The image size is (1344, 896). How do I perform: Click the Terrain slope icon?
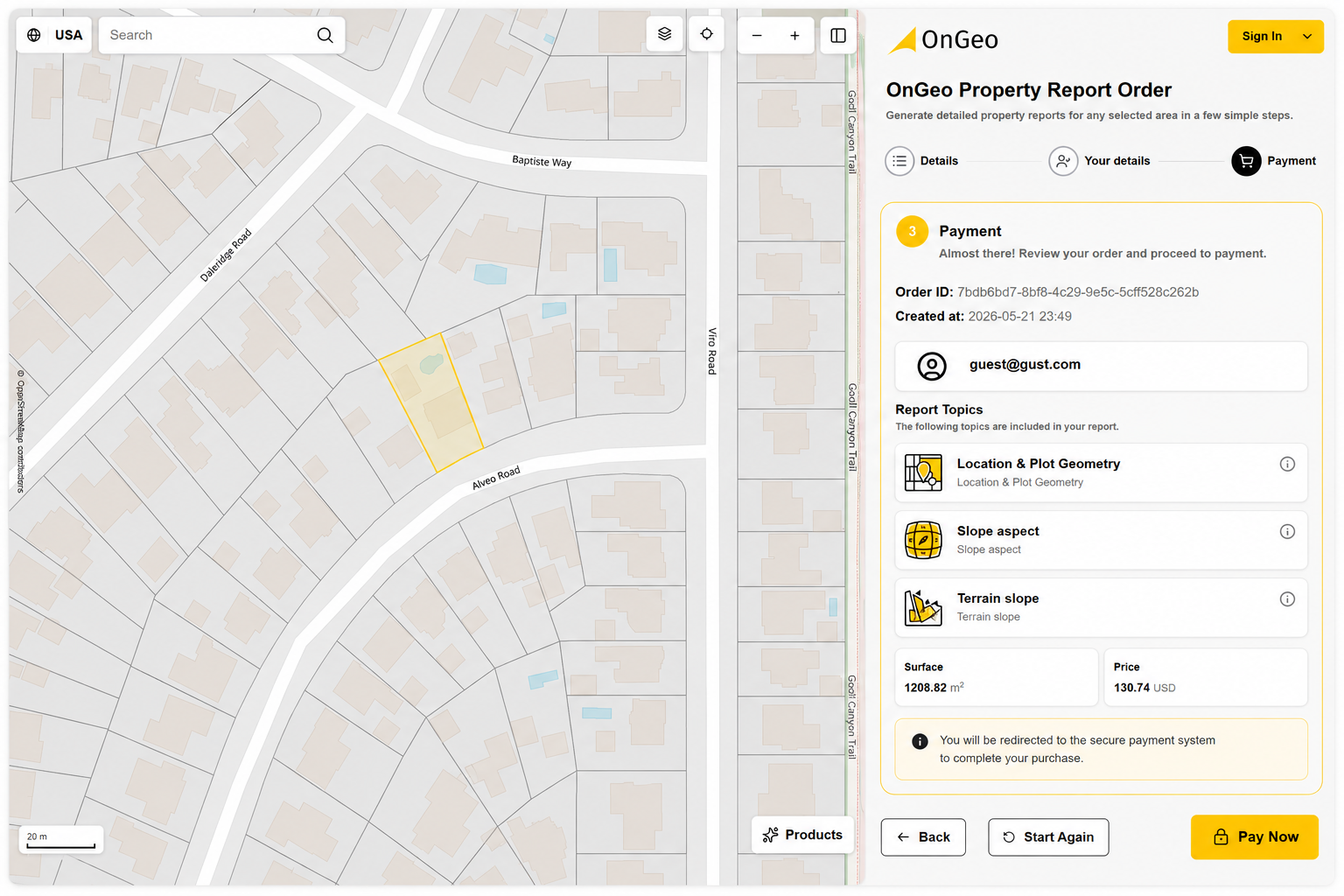(923, 607)
